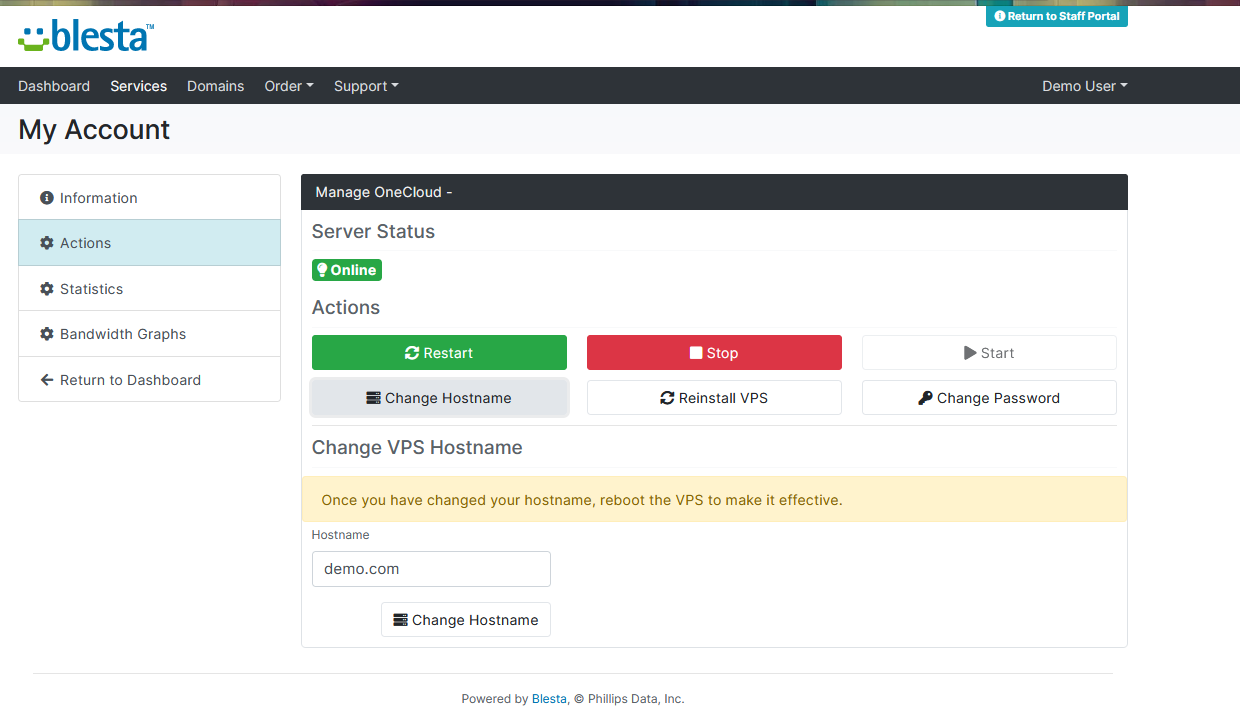
Task: Open the Support dropdown menu
Action: (x=366, y=86)
